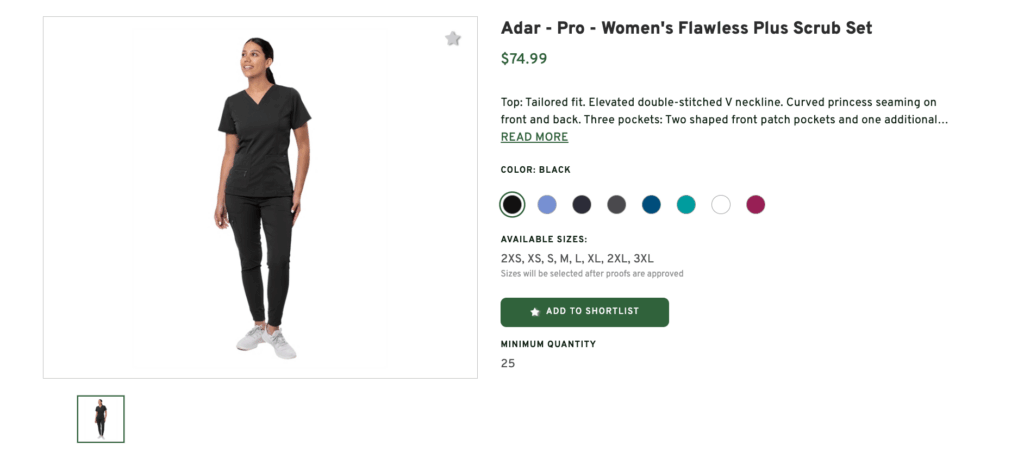Choose the light periwinkle blue swatch
The width and height of the screenshot is (1024, 452).
(547, 205)
